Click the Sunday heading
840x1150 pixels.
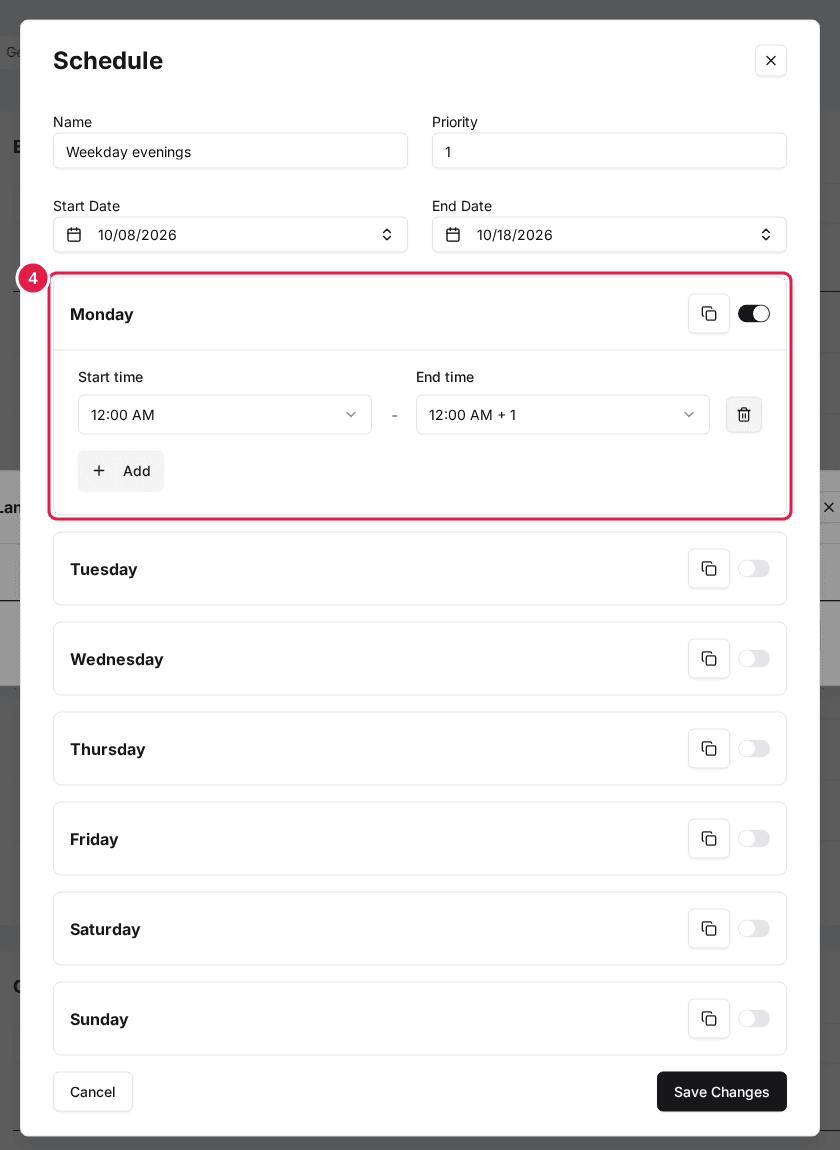coord(99,1019)
